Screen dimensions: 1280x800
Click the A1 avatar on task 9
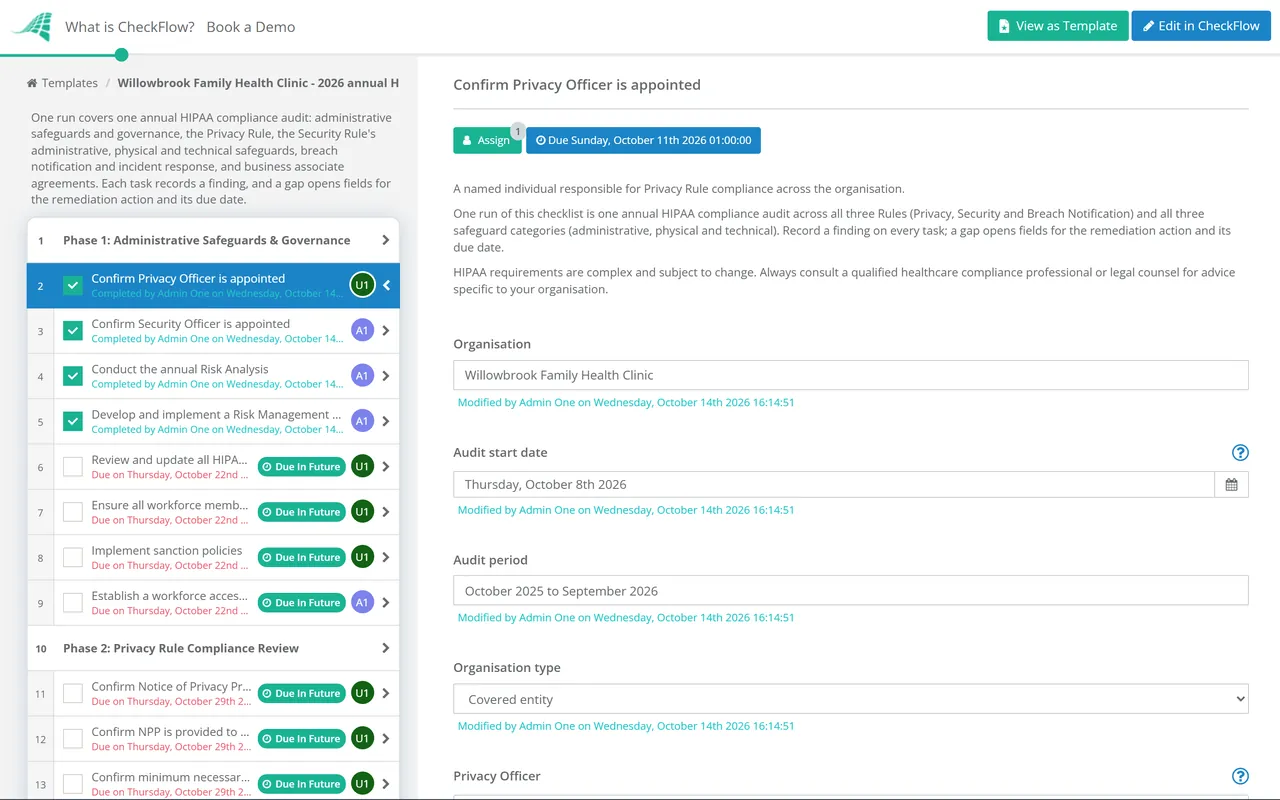click(362, 602)
